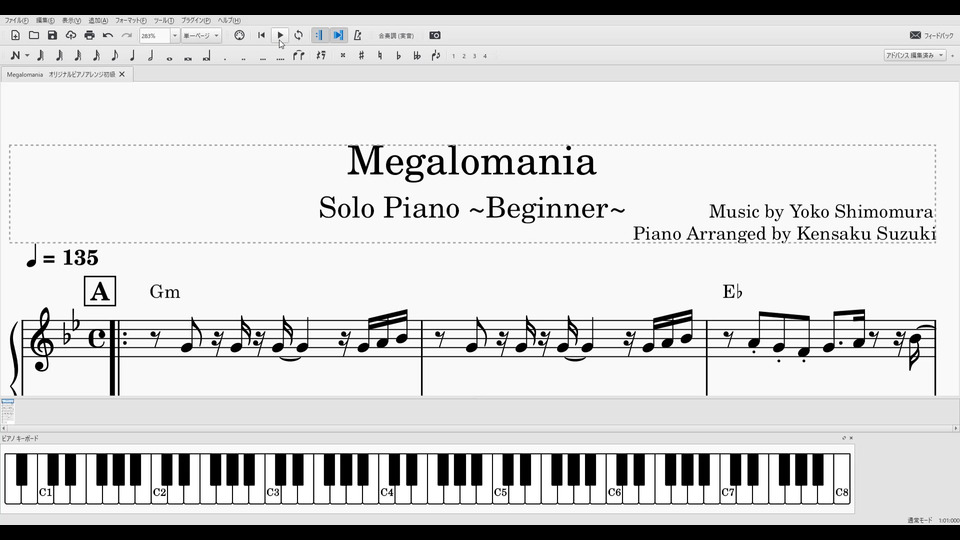Viewport: 960px width, 540px height.
Task: Toggle note input mode (N icon)
Action: coord(15,56)
